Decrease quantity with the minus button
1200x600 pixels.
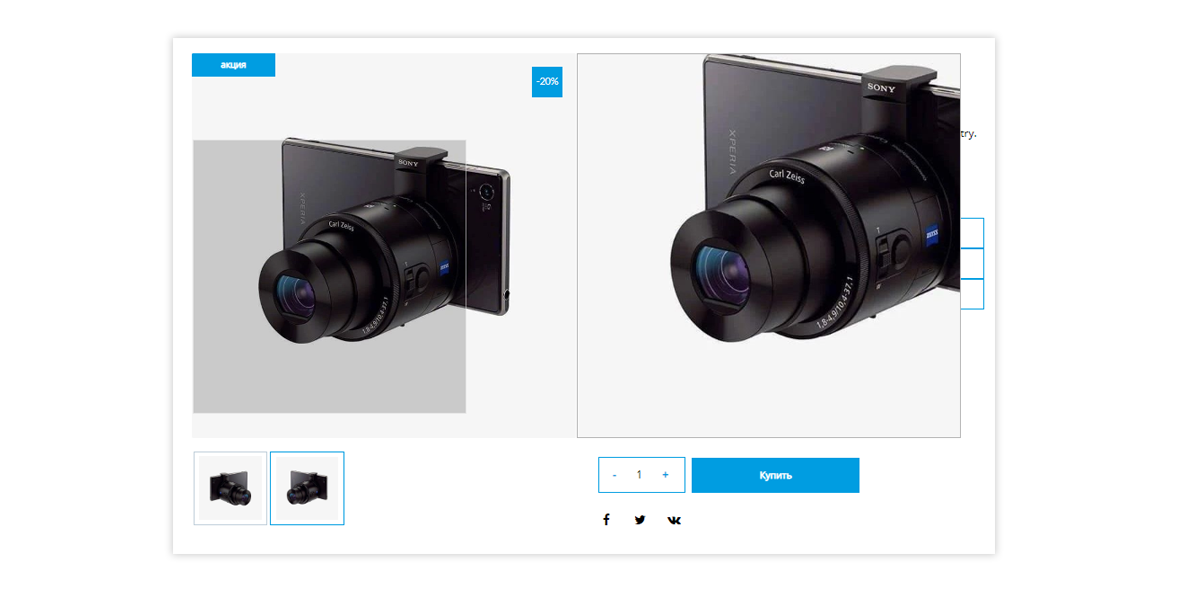(614, 475)
